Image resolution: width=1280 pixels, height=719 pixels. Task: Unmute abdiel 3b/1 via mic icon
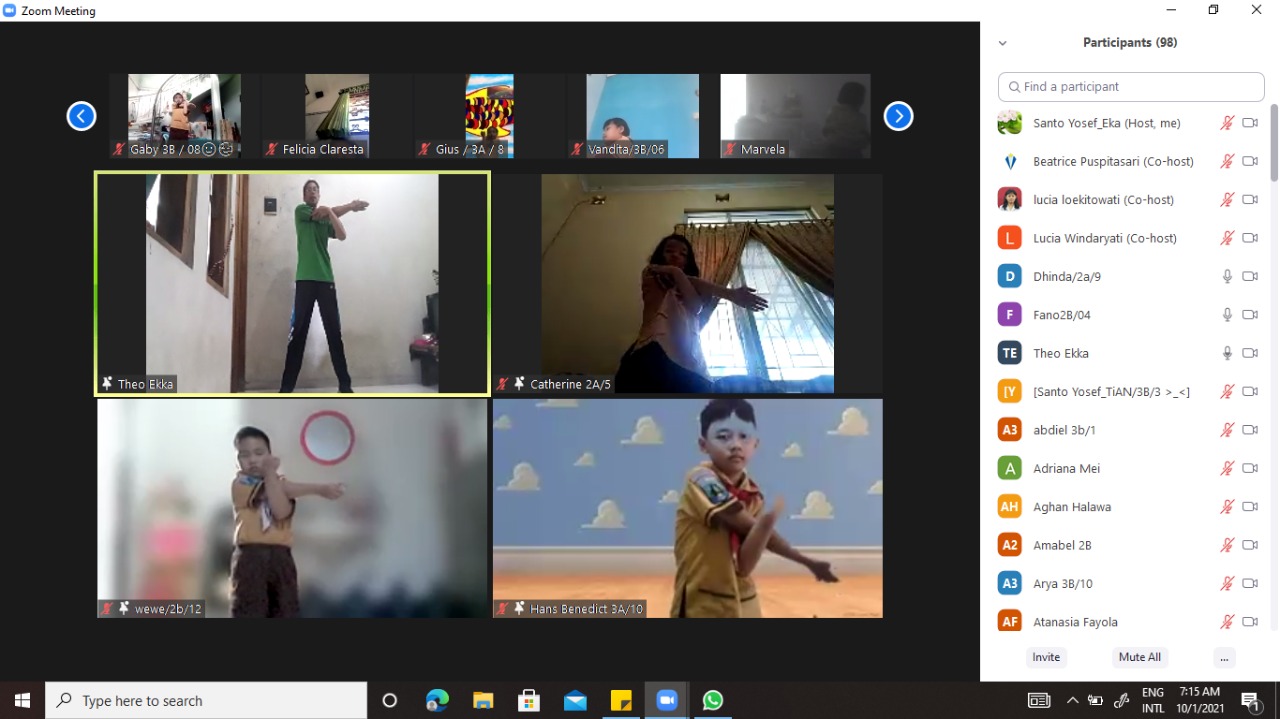pos(1227,430)
